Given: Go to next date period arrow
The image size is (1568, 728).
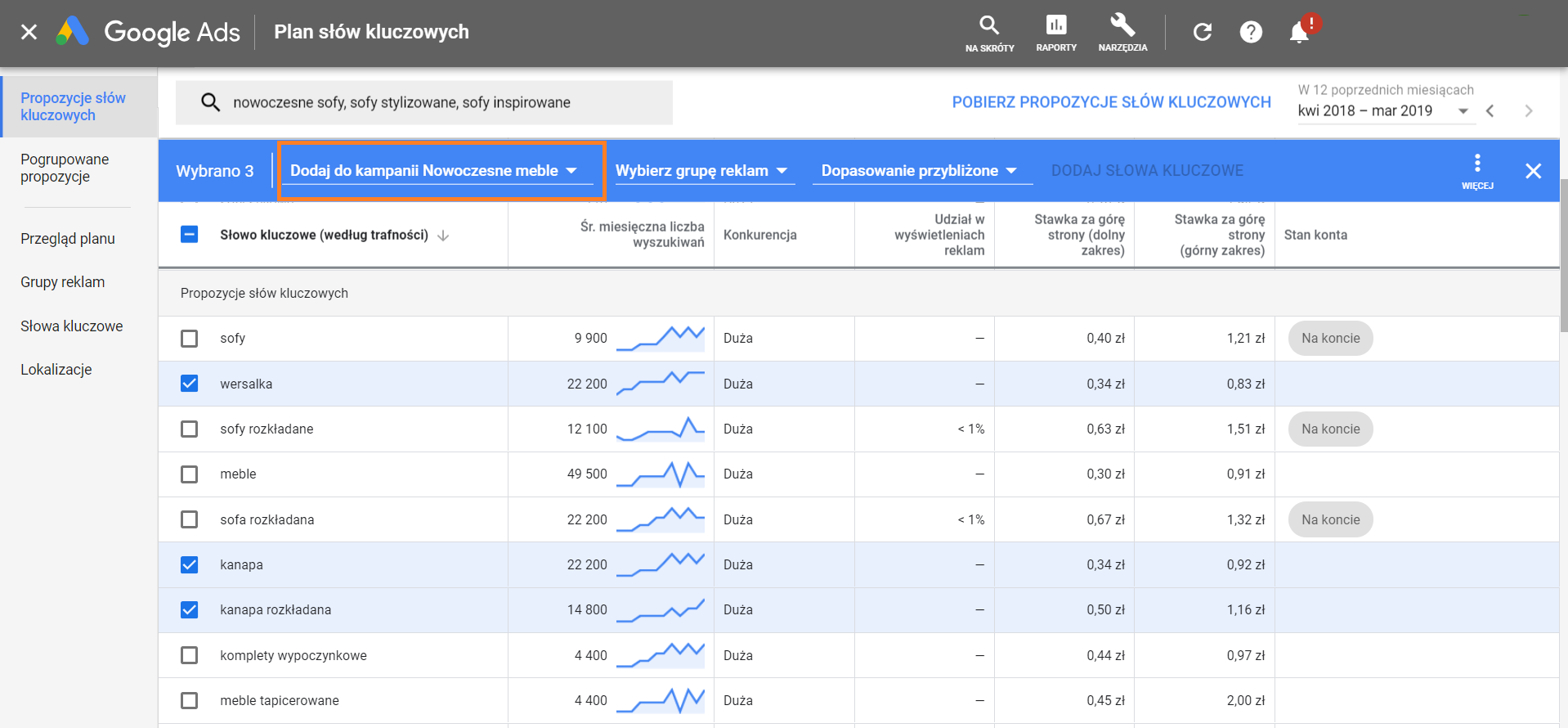Looking at the screenshot, I should point(1529,110).
